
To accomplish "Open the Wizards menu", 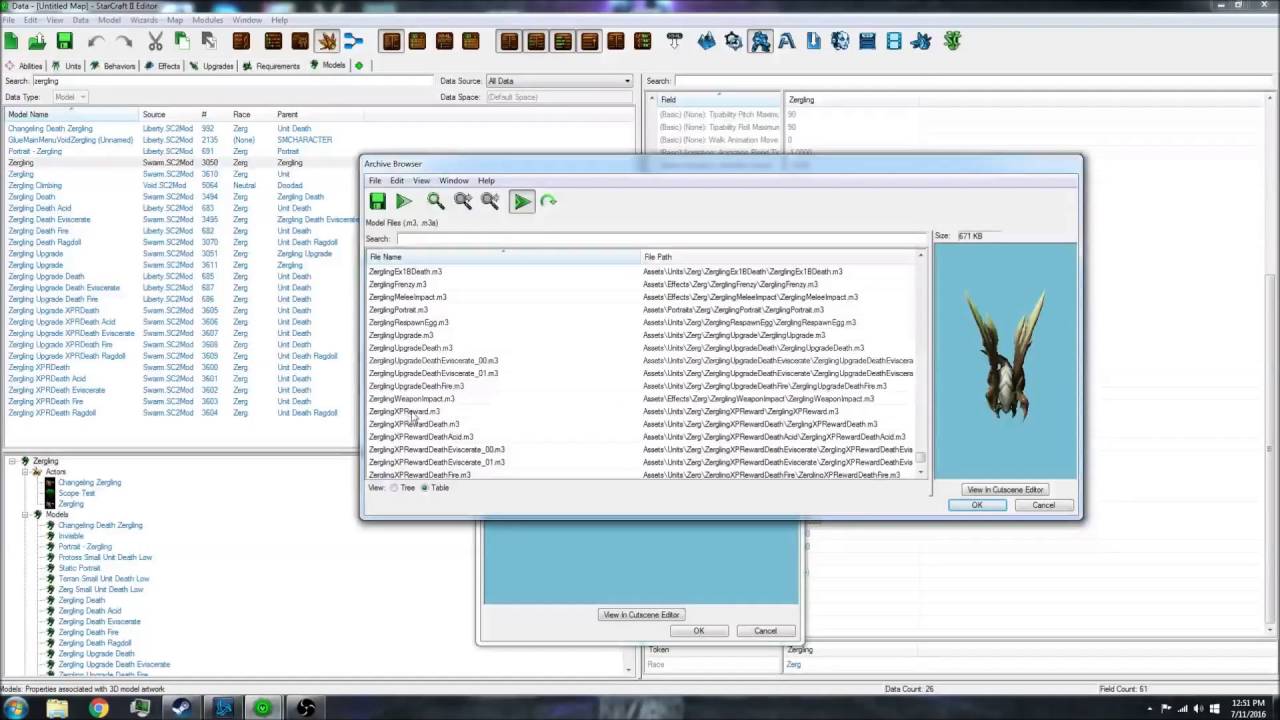I will point(144,20).
